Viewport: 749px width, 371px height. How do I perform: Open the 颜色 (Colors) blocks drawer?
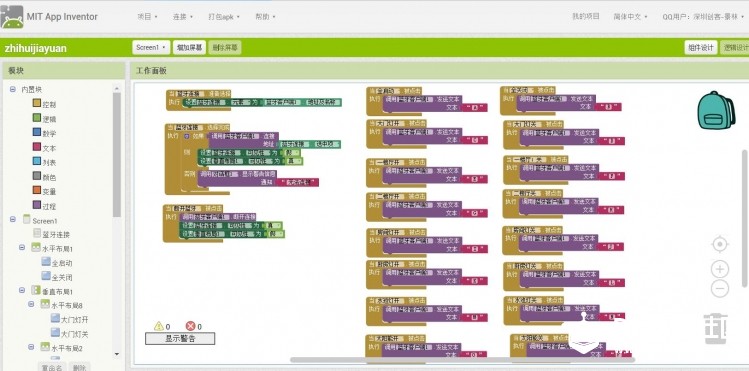point(44,177)
